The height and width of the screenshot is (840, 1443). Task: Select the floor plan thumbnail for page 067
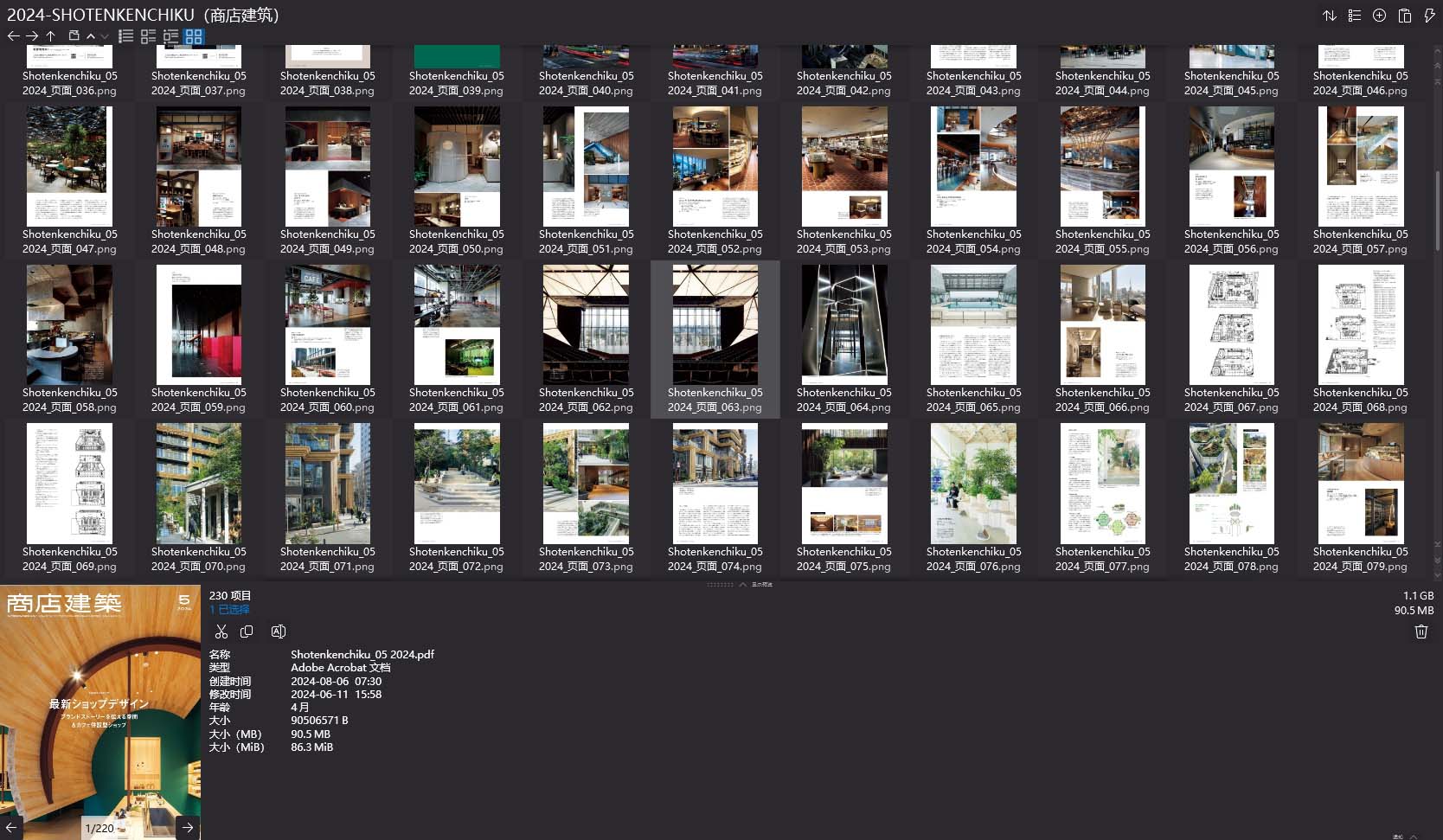click(x=1232, y=324)
